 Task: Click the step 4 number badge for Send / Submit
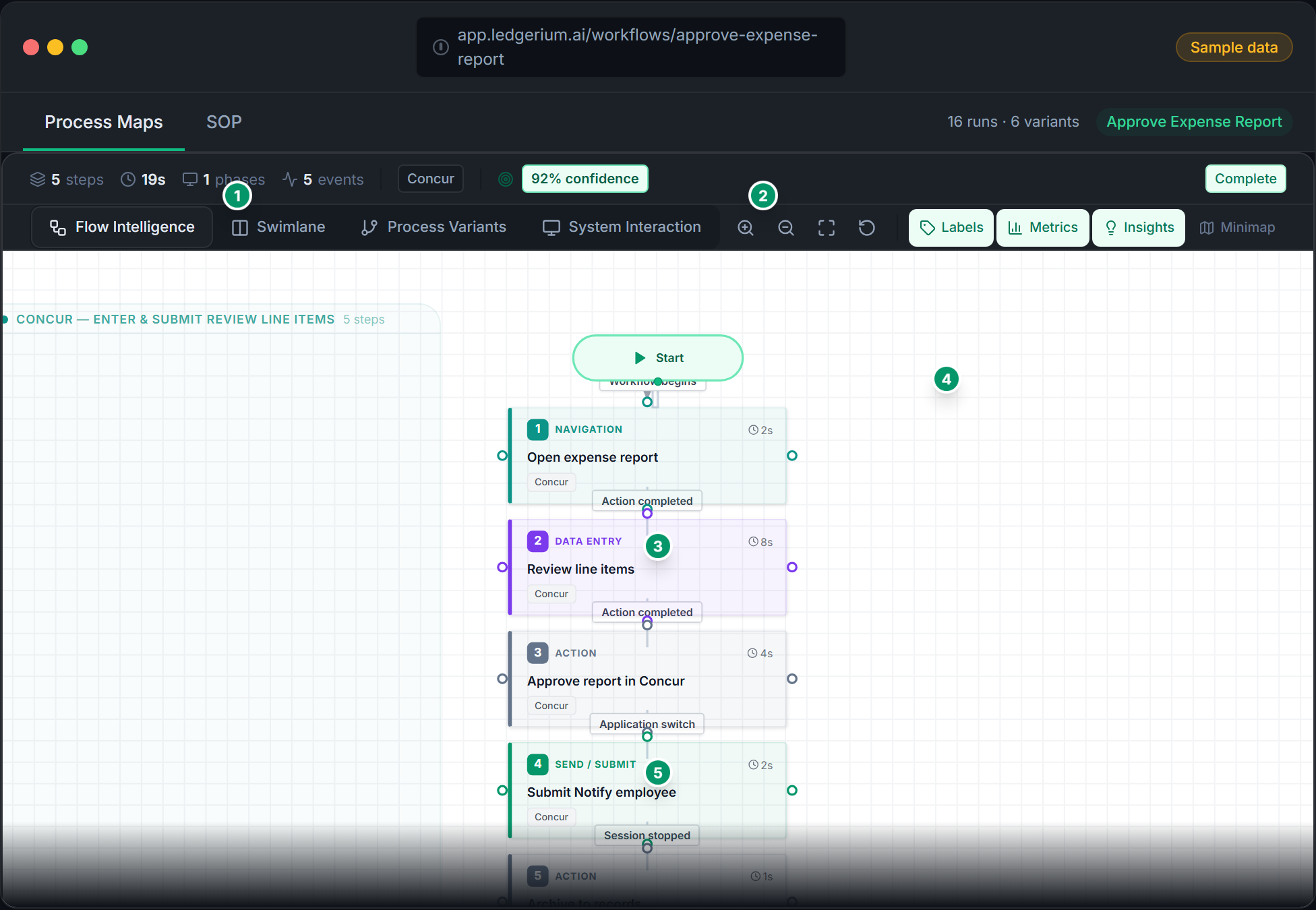537,764
